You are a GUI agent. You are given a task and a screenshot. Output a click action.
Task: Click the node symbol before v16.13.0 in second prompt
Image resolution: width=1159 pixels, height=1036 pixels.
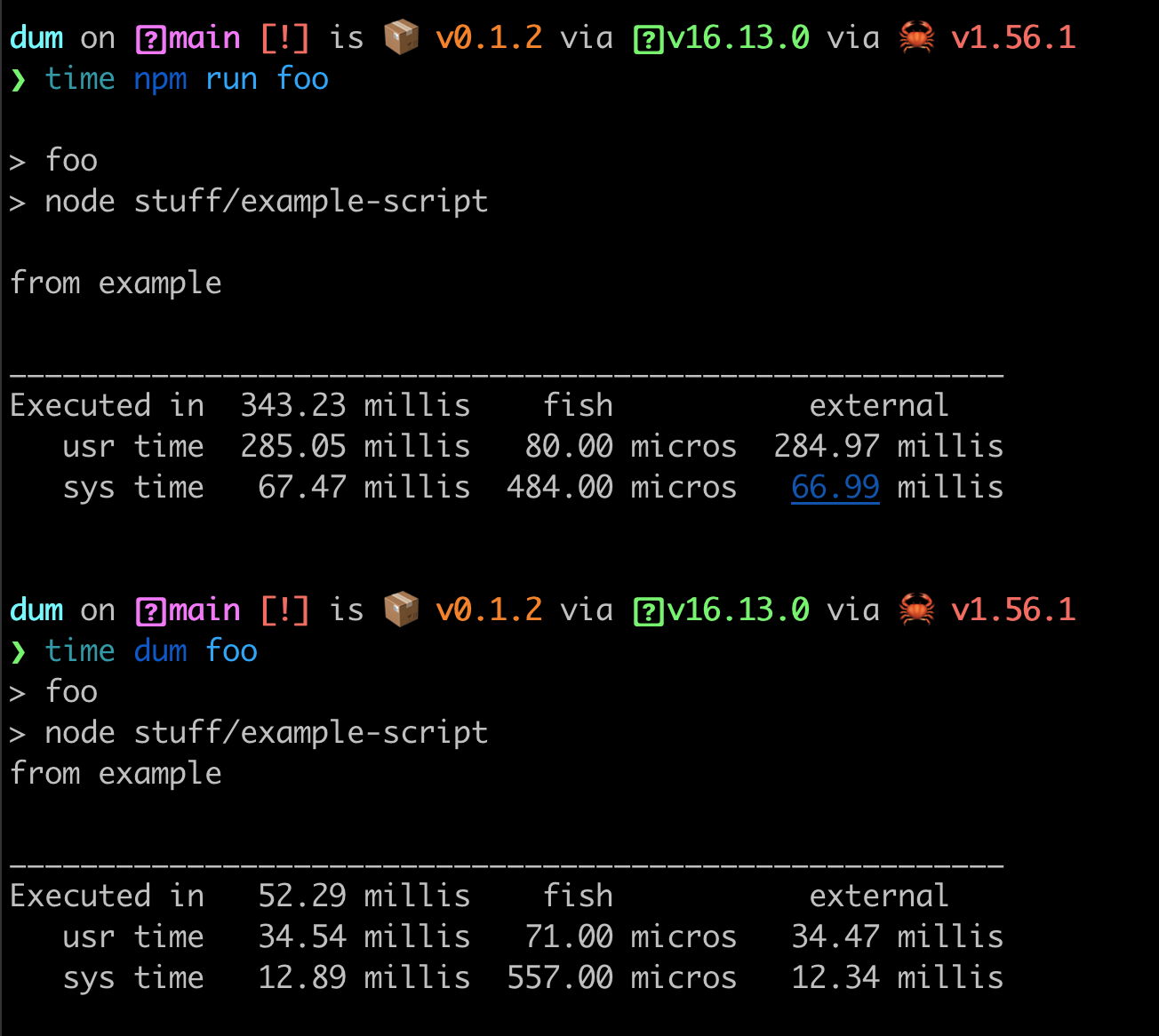click(x=649, y=611)
